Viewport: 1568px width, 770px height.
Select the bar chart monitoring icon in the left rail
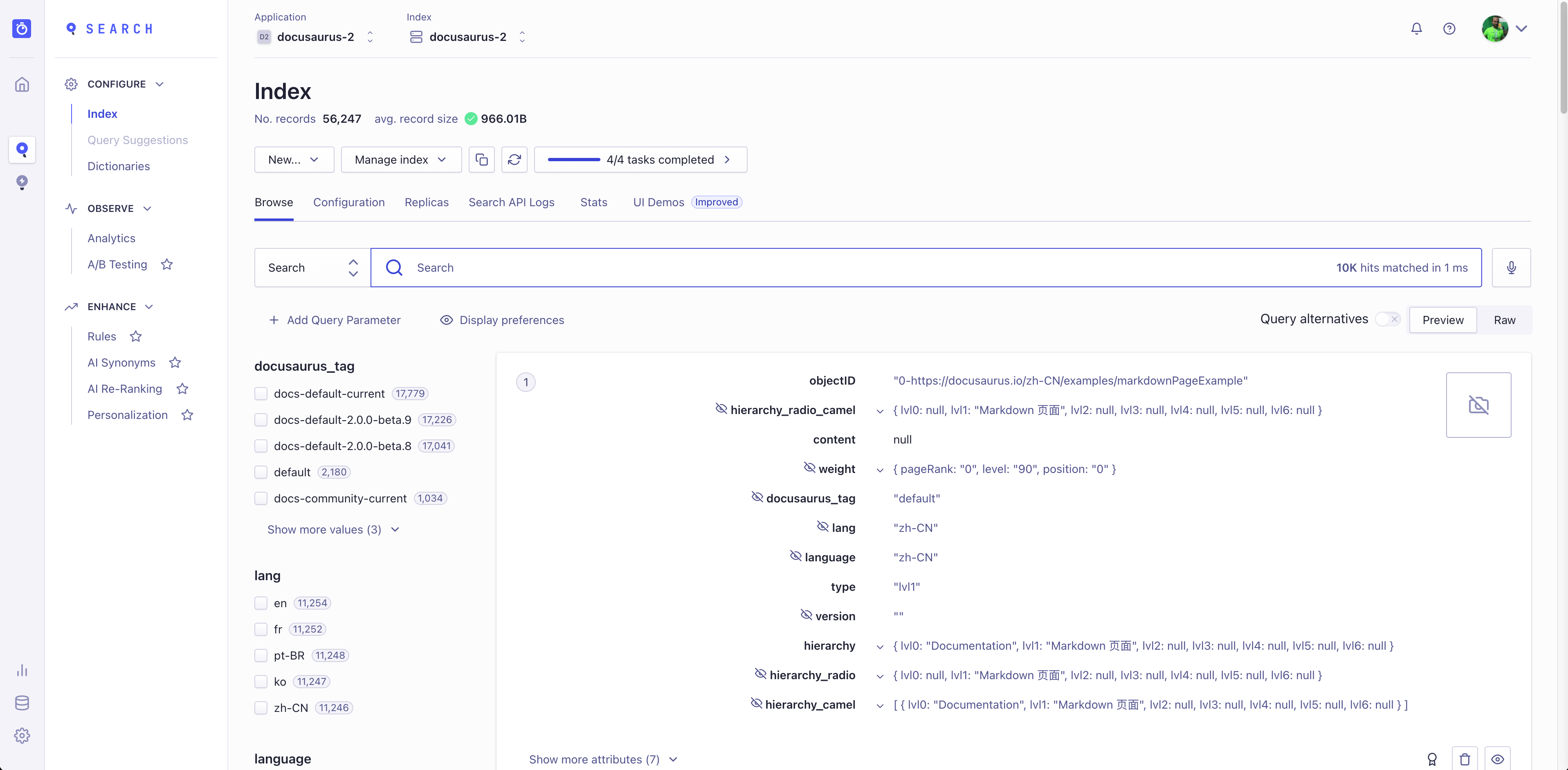[22, 671]
